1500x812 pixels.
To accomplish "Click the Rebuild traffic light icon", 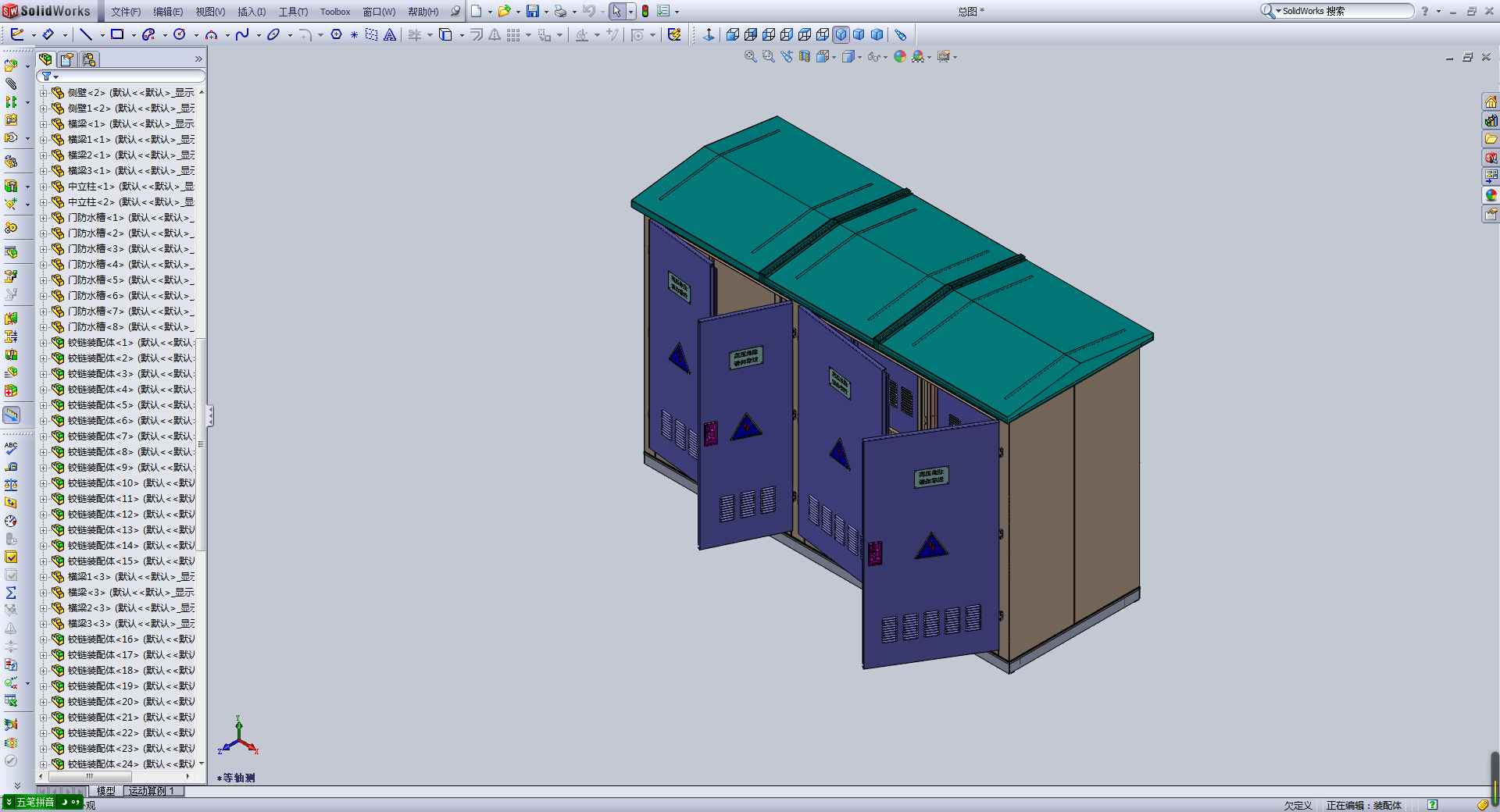I will [645, 11].
